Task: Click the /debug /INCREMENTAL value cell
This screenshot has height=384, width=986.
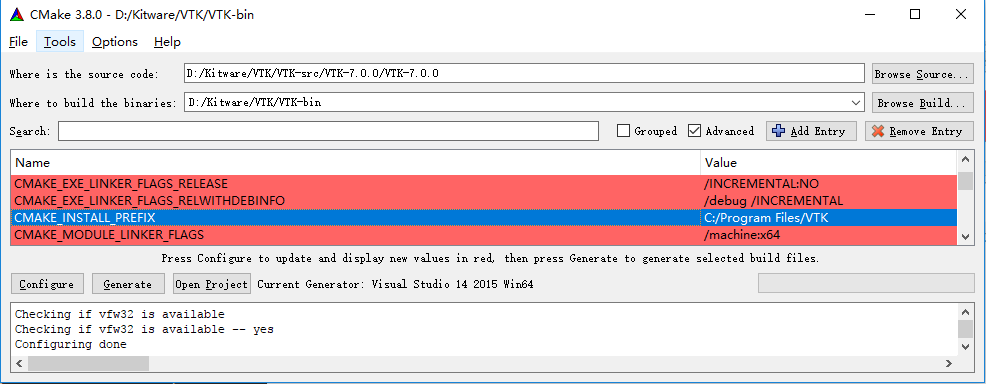Action: pos(828,200)
